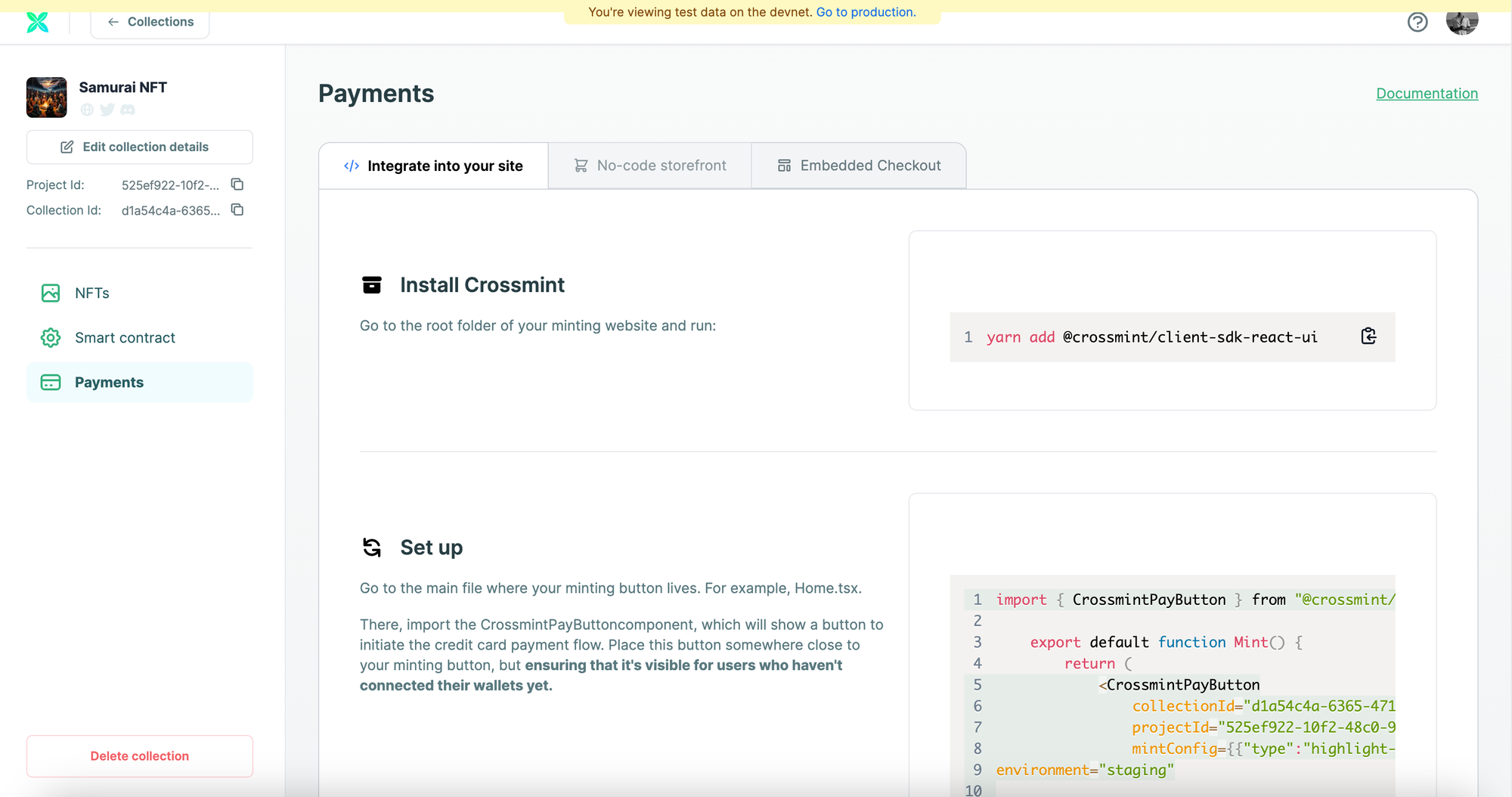Open the Smart contract section
Screen dimensions: 1512x797
pos(140,338)
